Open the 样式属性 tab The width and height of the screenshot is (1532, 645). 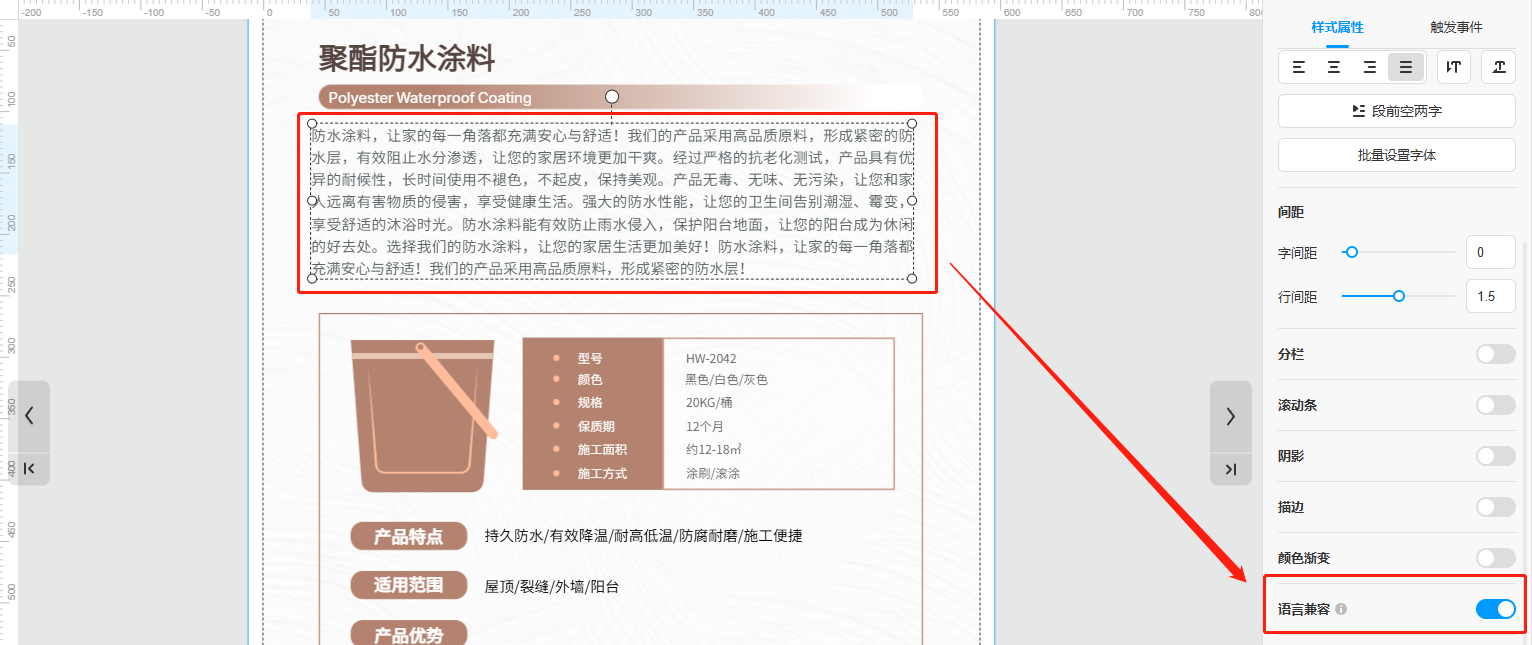1337,27
